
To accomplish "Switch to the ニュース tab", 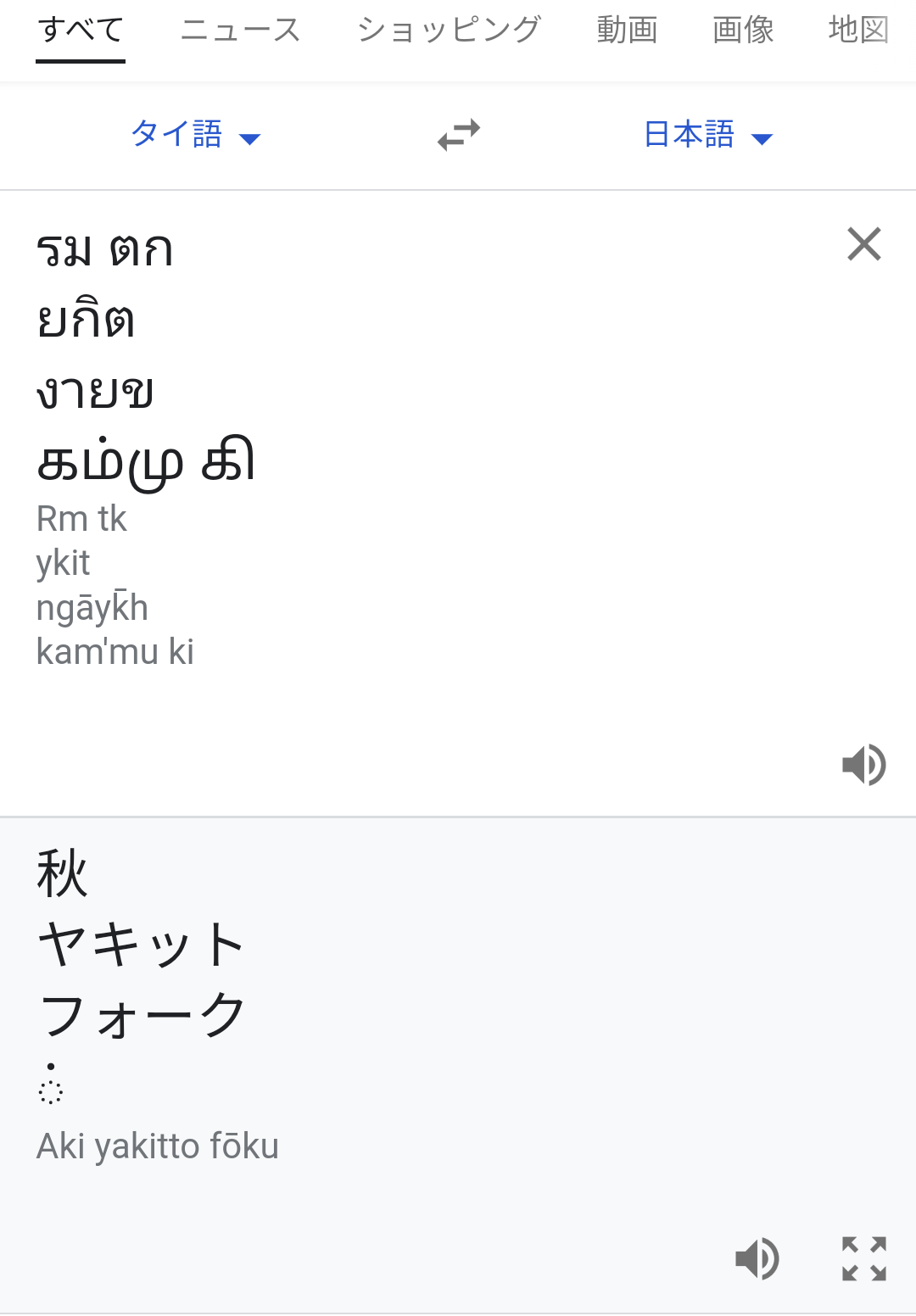I will [241, 31].
